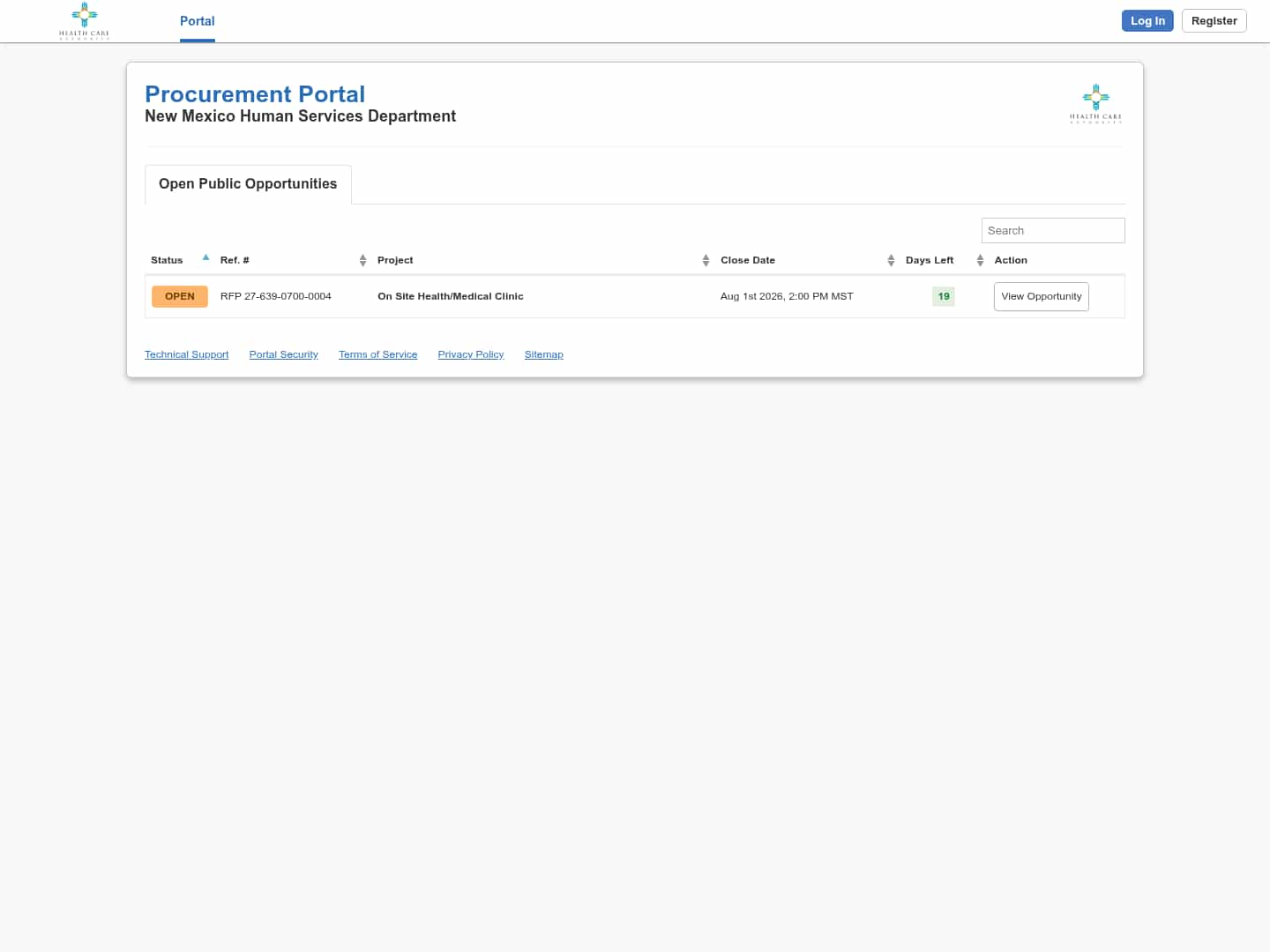Click the OPEN status badge
Image resolution: width=1270 pixels, height=952 pixels.
pos(180,296)
